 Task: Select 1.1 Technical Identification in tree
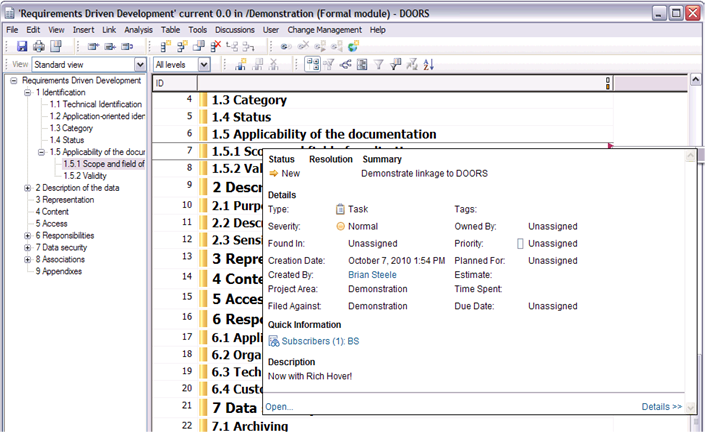click(x=95, y=104)
